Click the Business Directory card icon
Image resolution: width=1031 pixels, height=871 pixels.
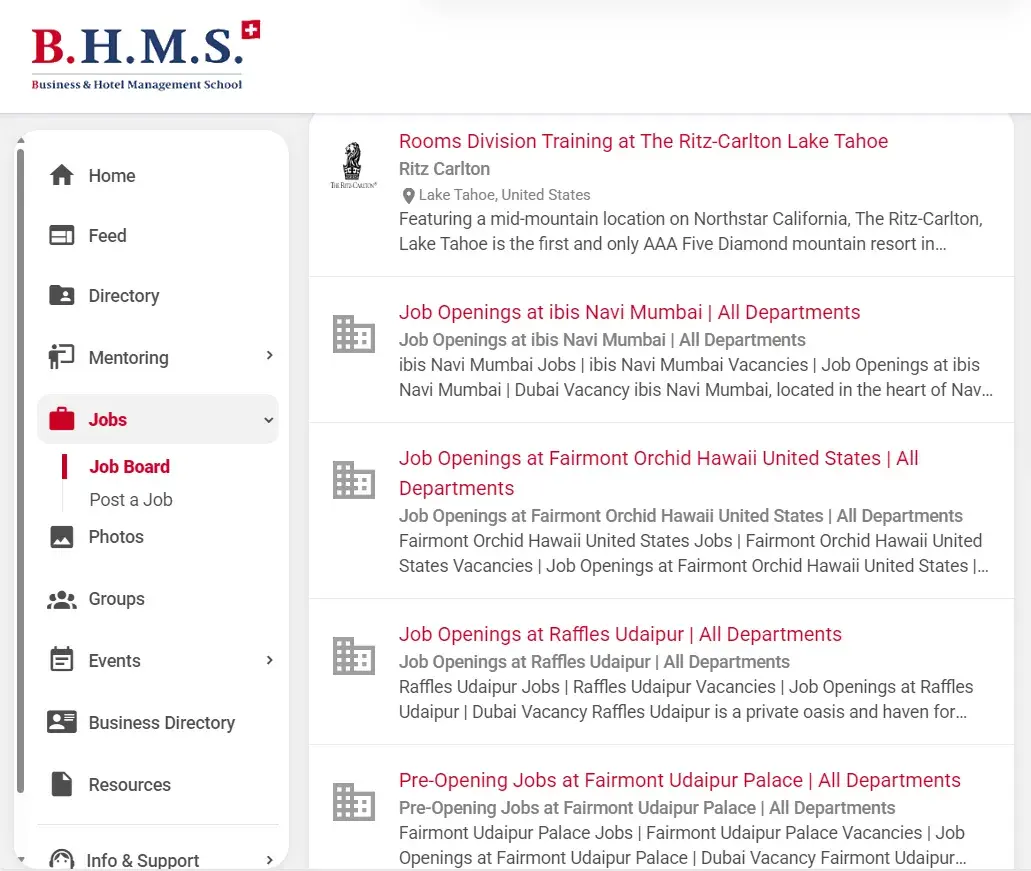62,723
